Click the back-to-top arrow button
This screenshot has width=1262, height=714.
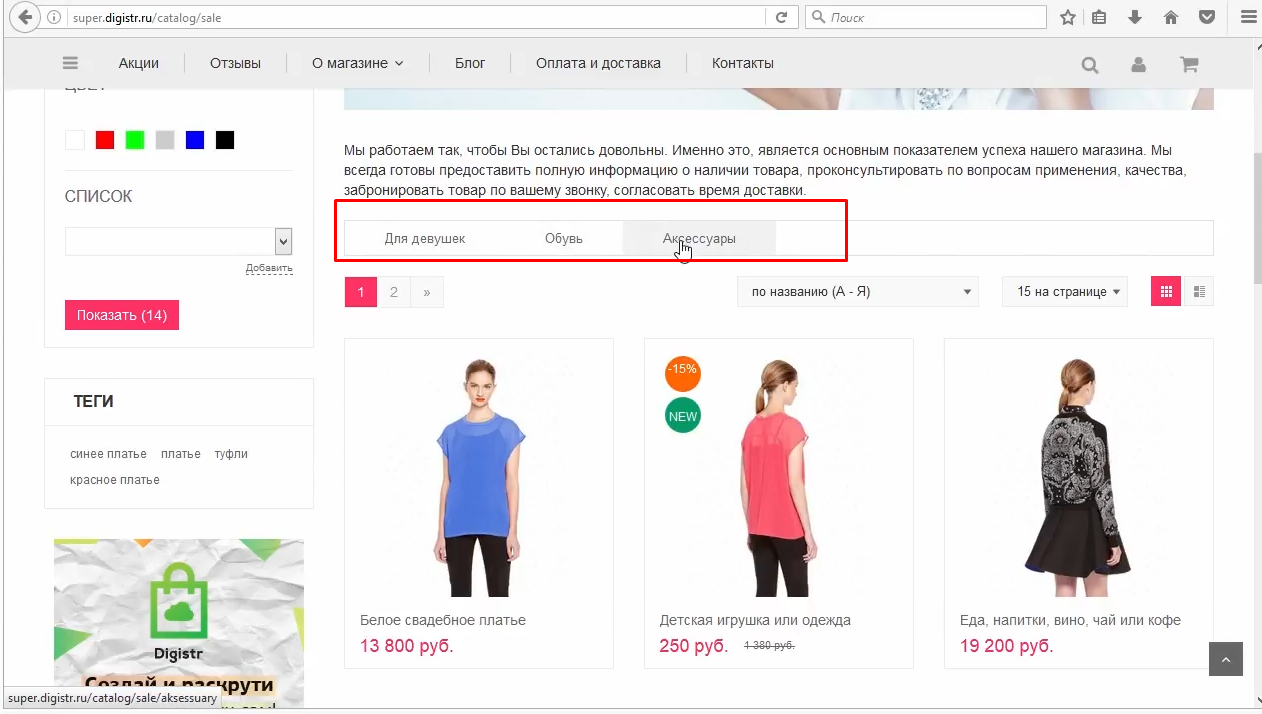pyautogui.click(x=1226, y=659)
